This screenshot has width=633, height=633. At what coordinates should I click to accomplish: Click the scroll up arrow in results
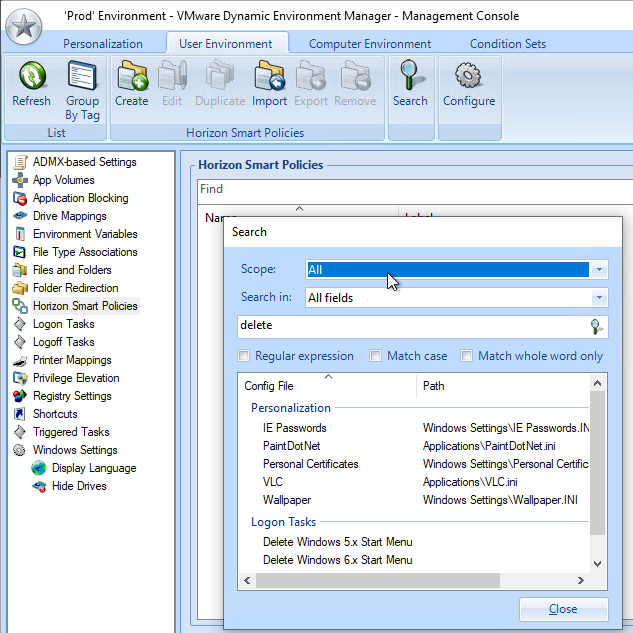coord(597,383)
